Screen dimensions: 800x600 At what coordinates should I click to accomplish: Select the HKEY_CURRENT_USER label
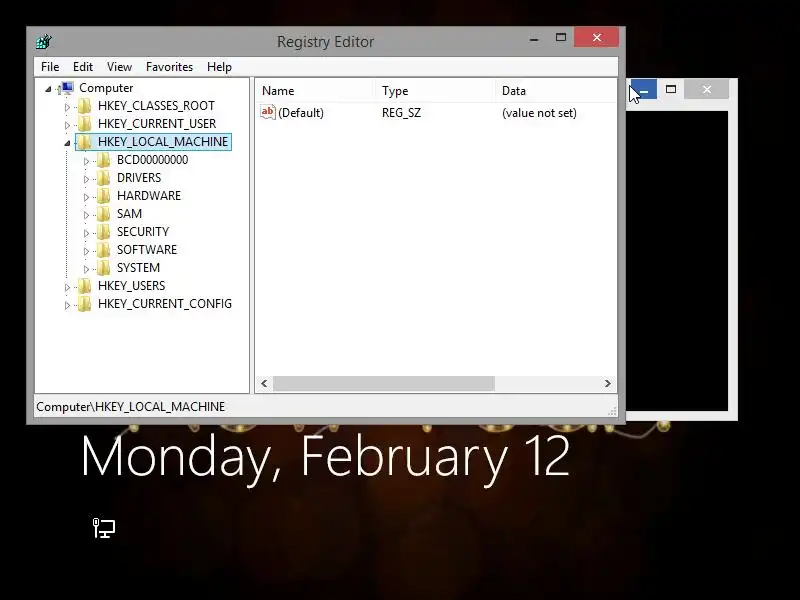[157, 123]
